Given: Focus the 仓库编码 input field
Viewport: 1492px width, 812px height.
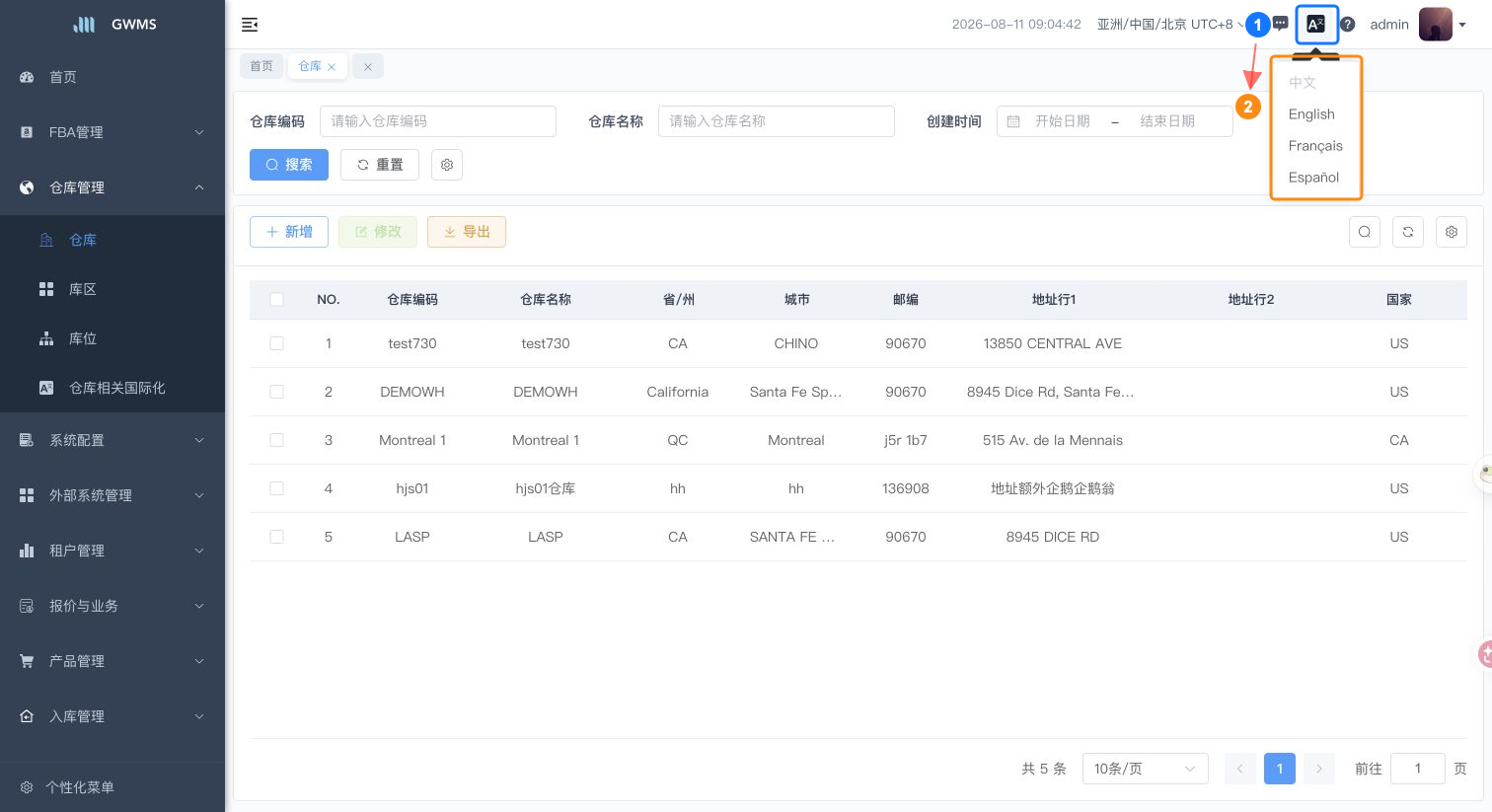Looking at the screenshot, I should 438,121.
